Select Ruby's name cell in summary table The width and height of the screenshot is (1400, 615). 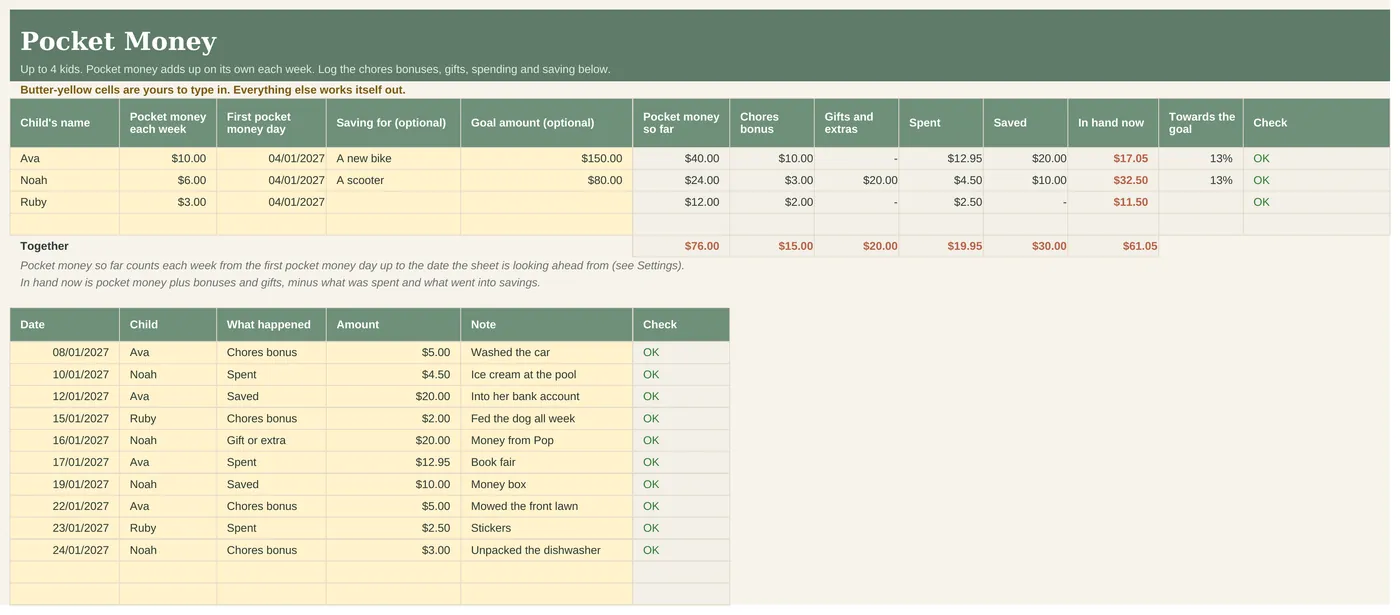tap(65, 202)
